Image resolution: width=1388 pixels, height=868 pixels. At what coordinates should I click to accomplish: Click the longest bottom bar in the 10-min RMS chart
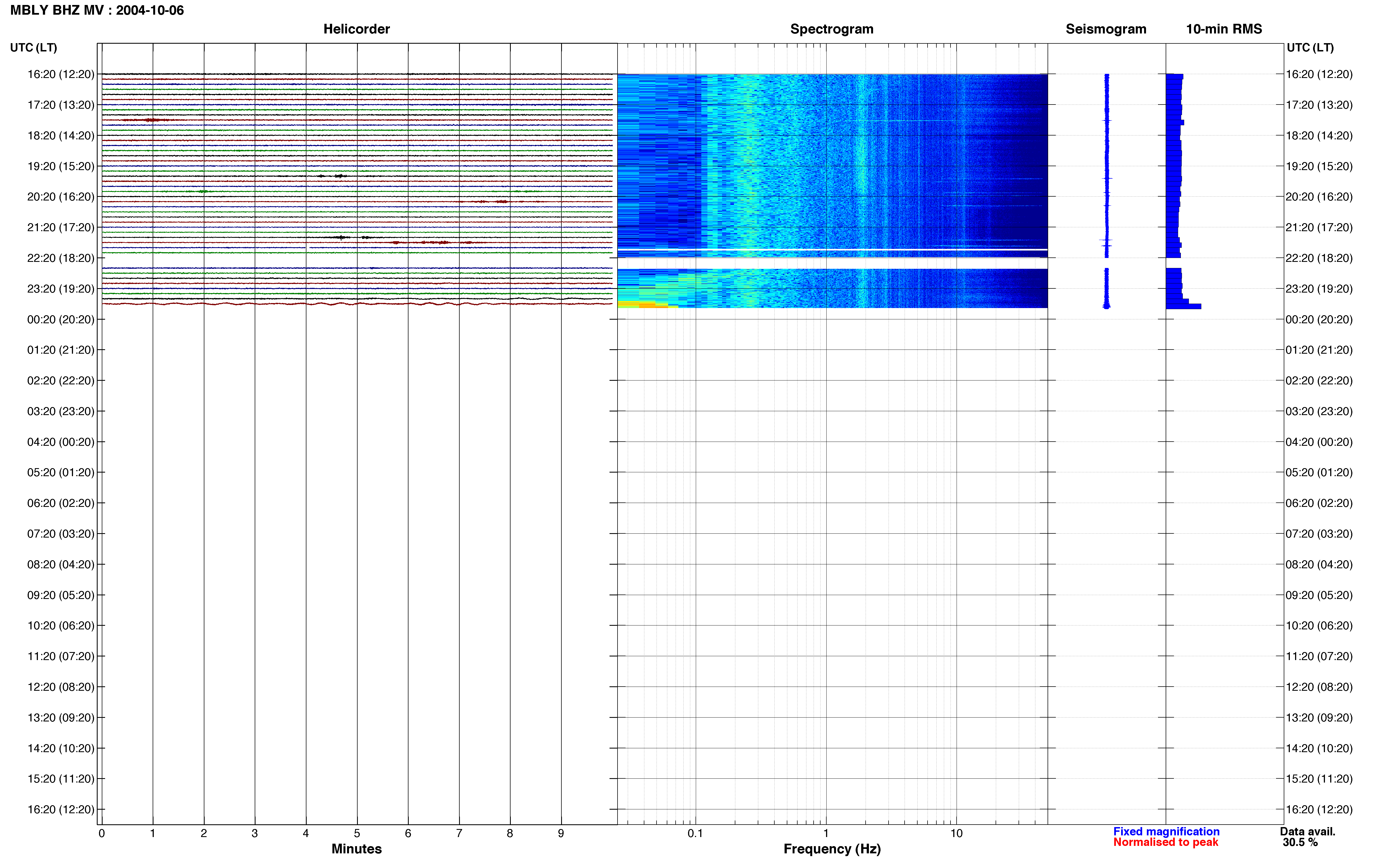tap(1183, 307)
